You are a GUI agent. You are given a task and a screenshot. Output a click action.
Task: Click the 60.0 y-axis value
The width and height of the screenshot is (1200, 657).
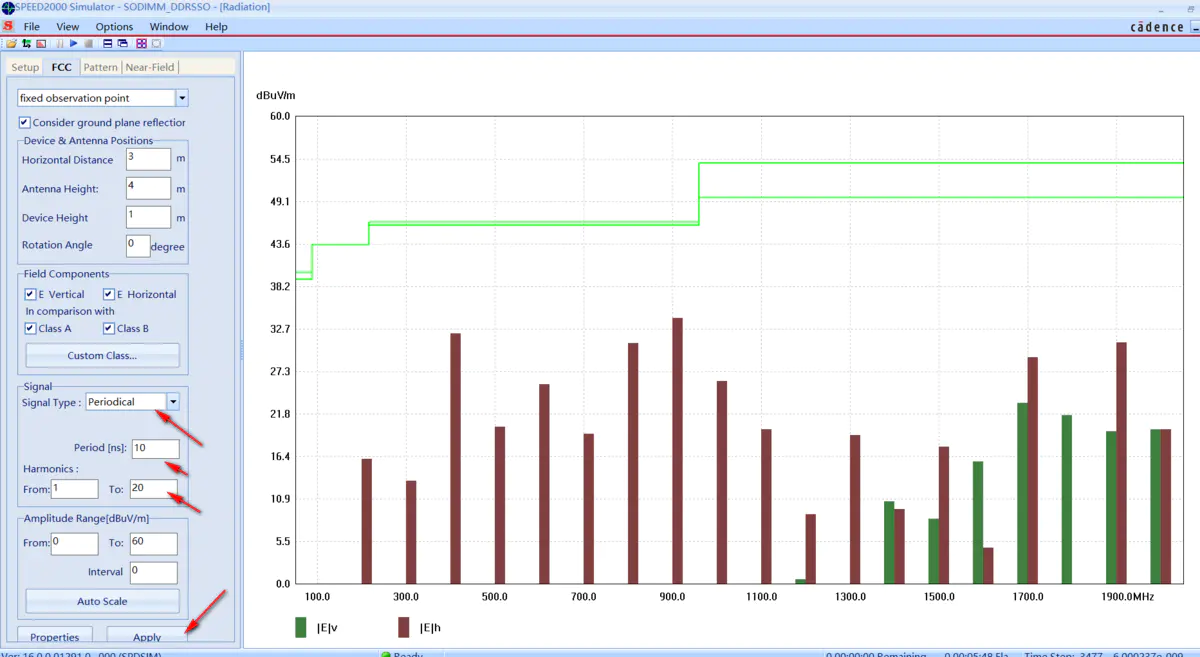pos(280,116)
